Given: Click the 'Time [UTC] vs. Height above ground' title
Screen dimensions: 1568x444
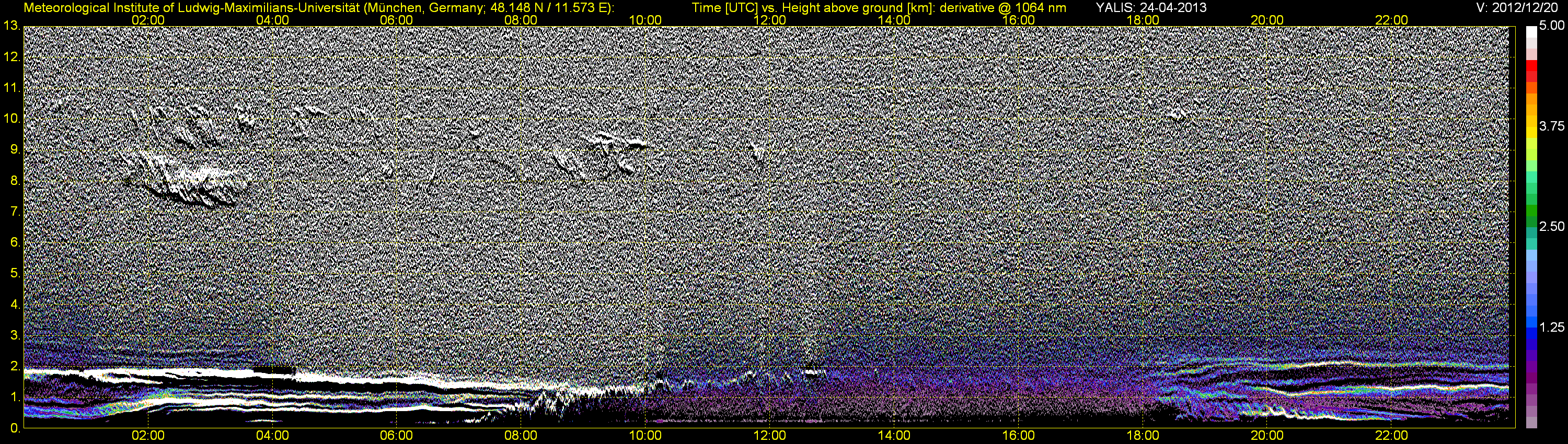Looking at the screenshot, I should point(879,8).
